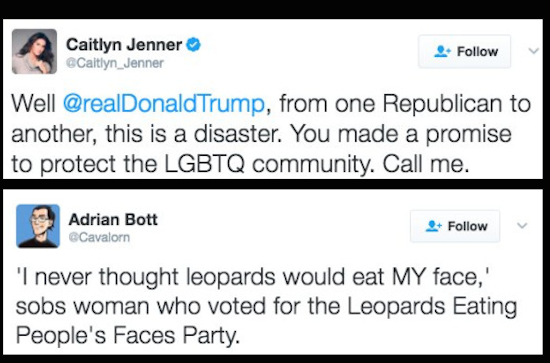This screenshot has width=550, height=363.
Task: Open Adrian Bott's cartoon avatar
Action: (x=38, y=226)
